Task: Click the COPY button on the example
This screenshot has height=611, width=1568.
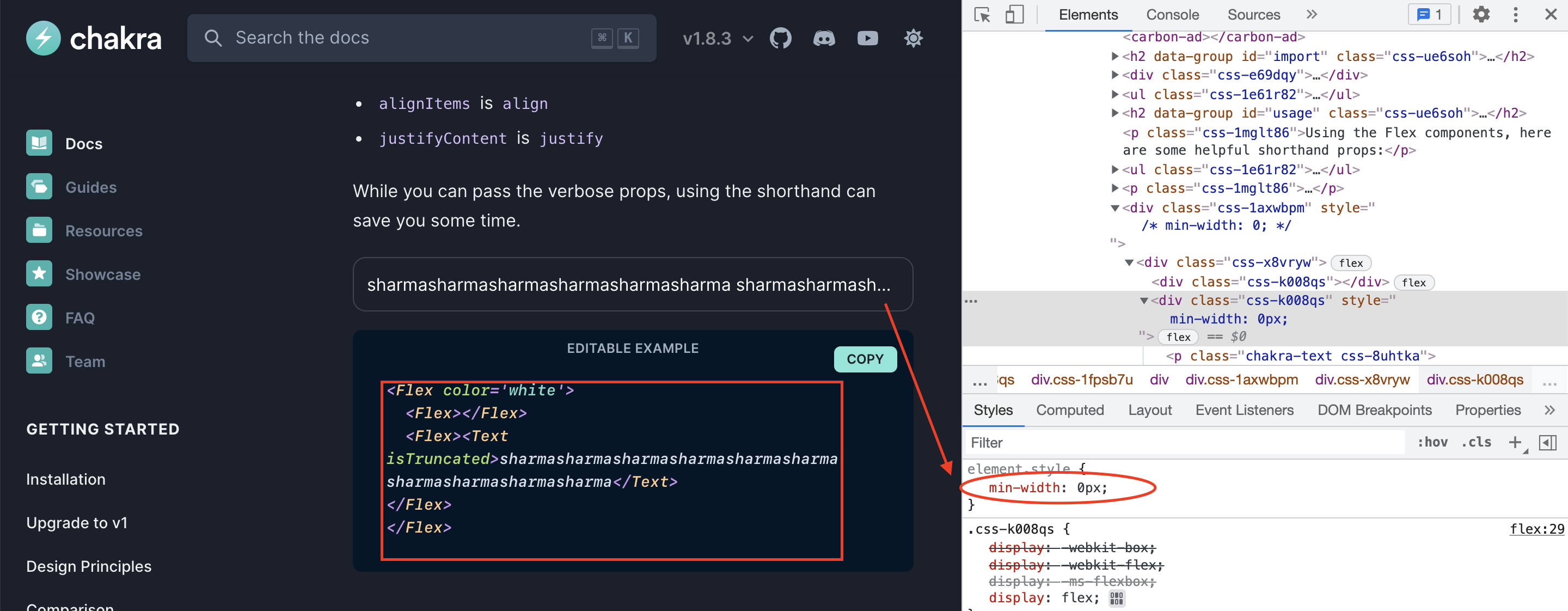Action: (x=865, y=359)
